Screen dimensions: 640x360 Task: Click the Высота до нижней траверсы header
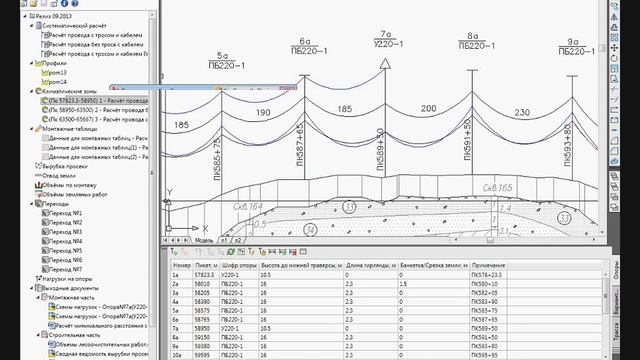pyautogui.click(x=301, y=266)
